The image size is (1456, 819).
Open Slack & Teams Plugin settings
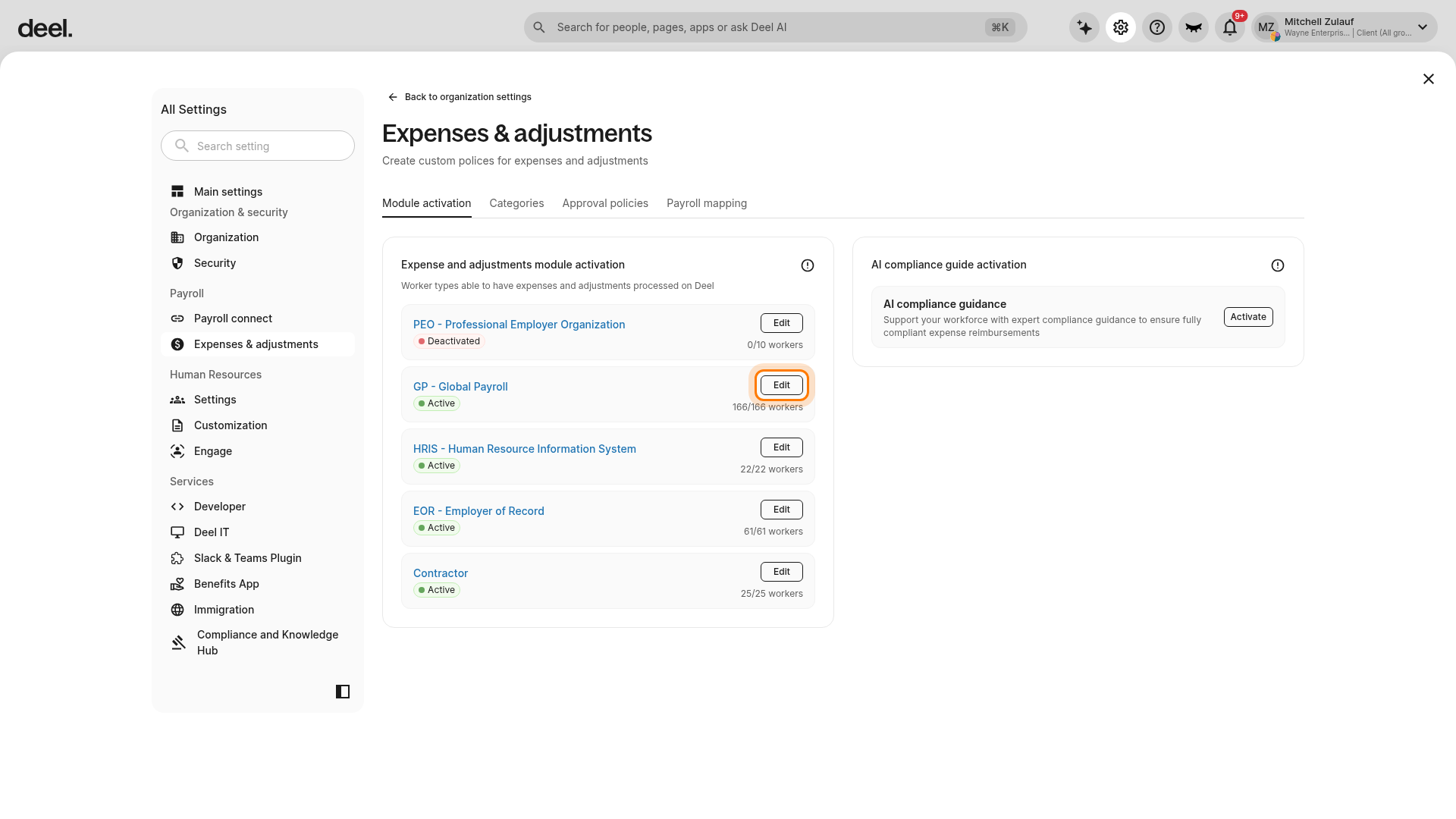(258, 558)
